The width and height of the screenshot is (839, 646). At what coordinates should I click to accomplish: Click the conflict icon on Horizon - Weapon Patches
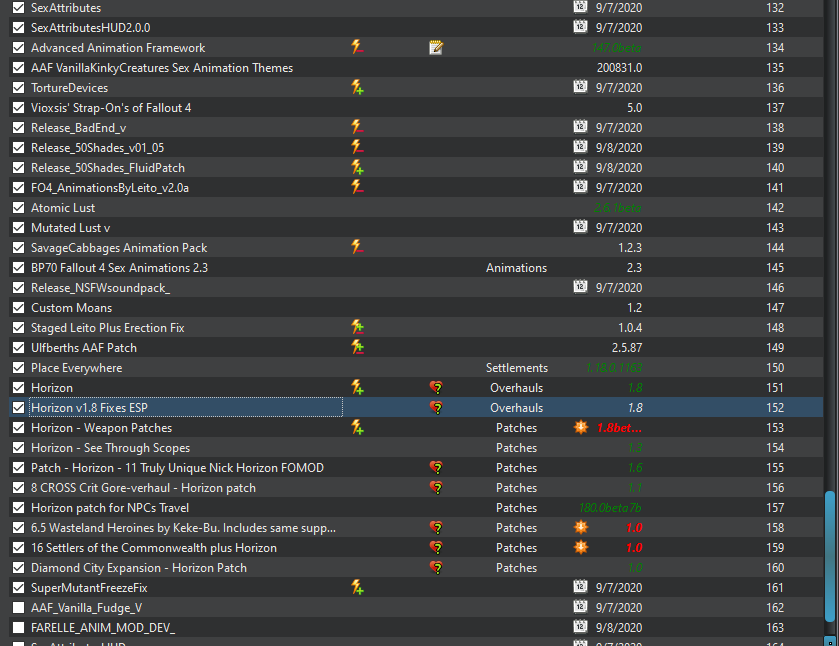357,428
